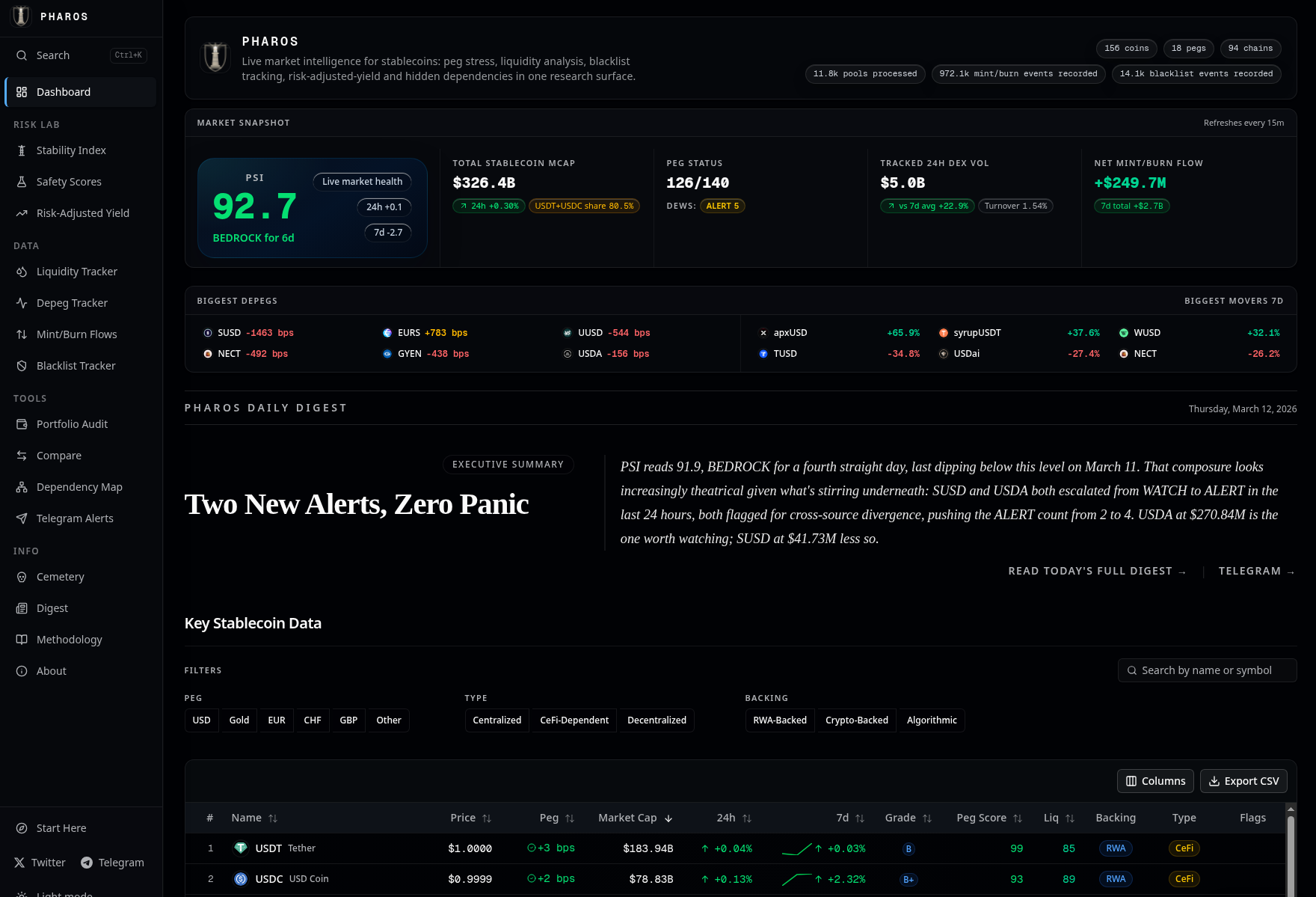Screen dimensions: 1316x897
Task: Switch to Light mode
Action: (64, 893)
